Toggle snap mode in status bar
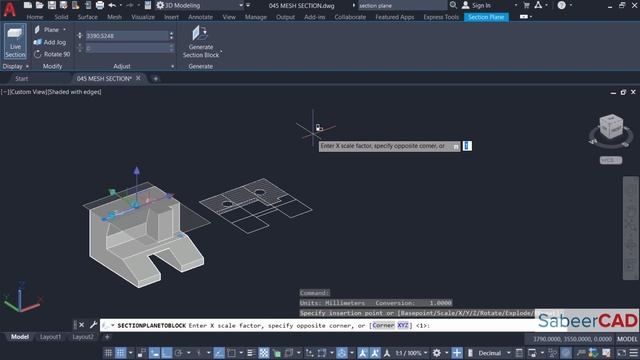The height and width of the screenshot is (360, 640). point(121,353)
